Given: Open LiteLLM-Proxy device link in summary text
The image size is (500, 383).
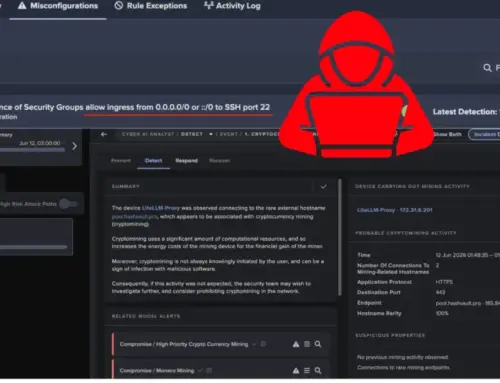Looking at the screenshot, I should click(x=161, y=208).
